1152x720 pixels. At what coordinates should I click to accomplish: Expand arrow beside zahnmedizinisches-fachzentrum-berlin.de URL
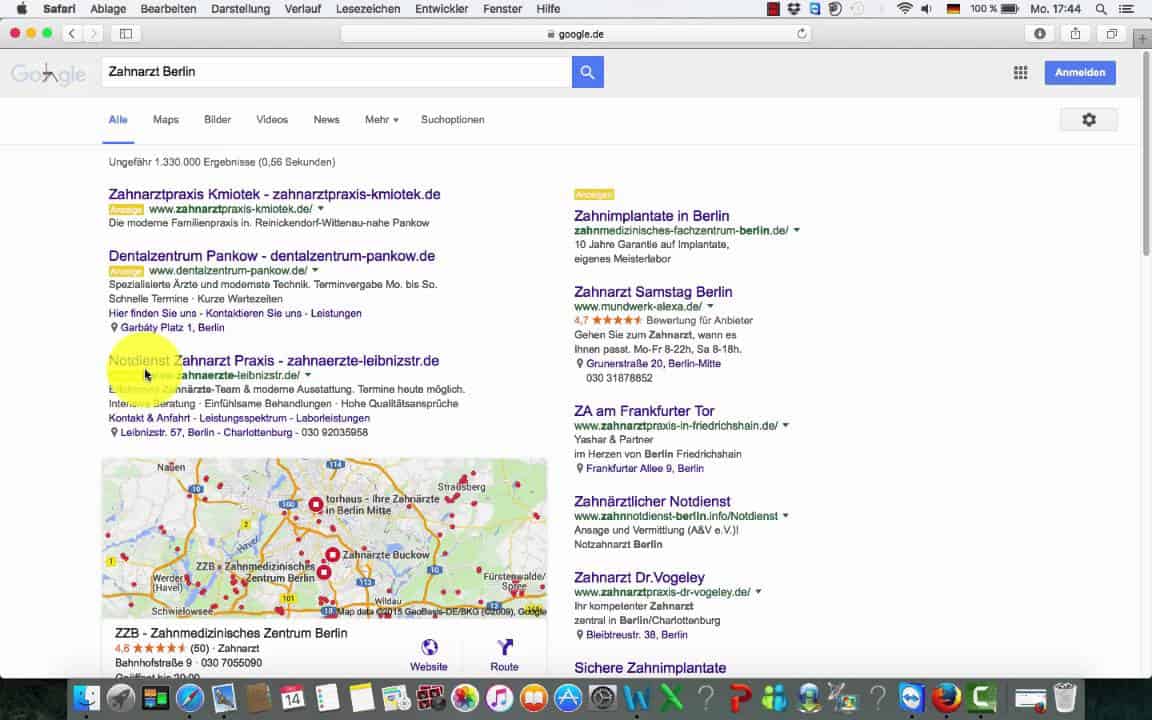[796, 231]
